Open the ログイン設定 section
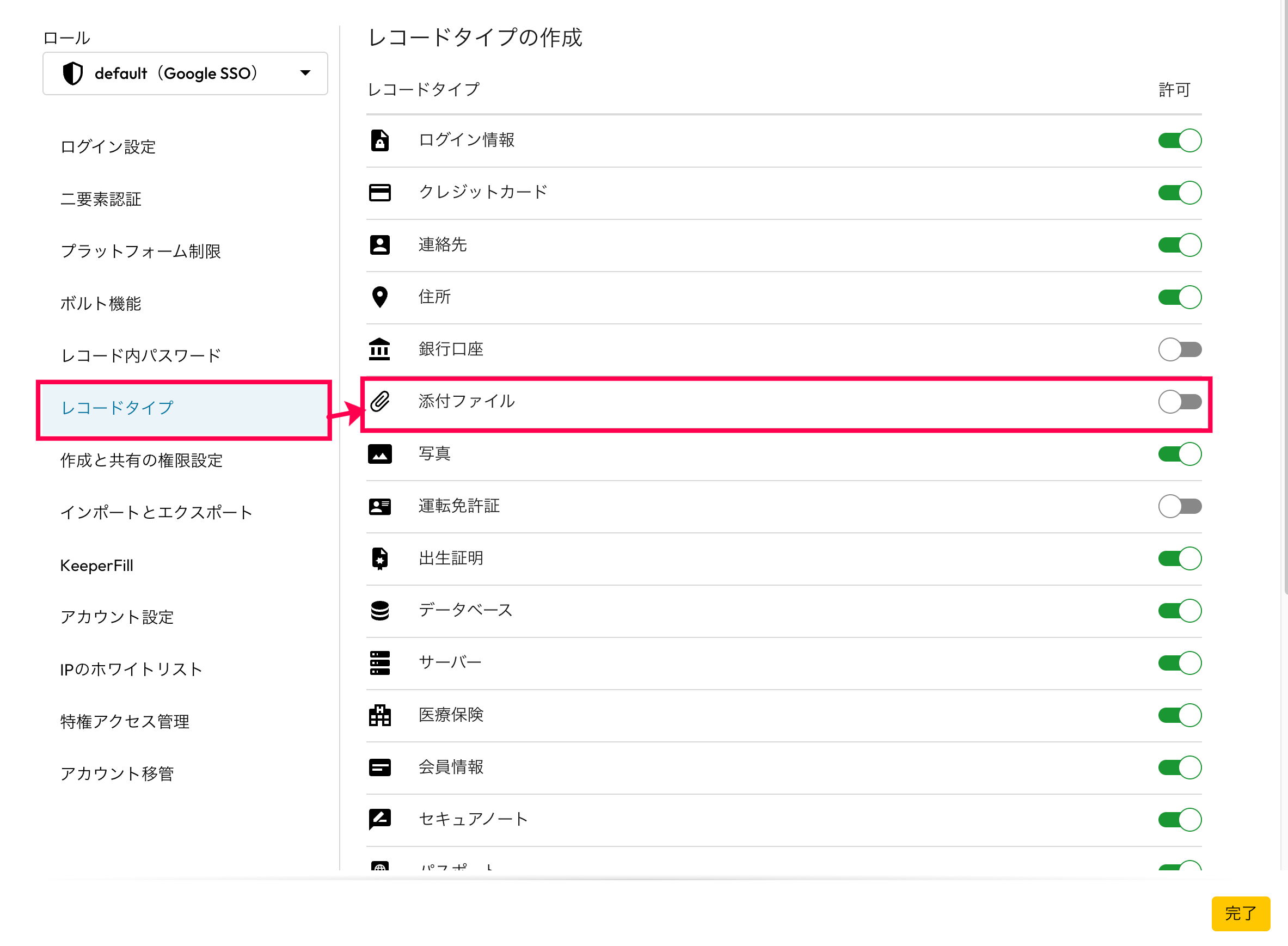Viewport: 1288px width, 946px height. click(108, 146)
